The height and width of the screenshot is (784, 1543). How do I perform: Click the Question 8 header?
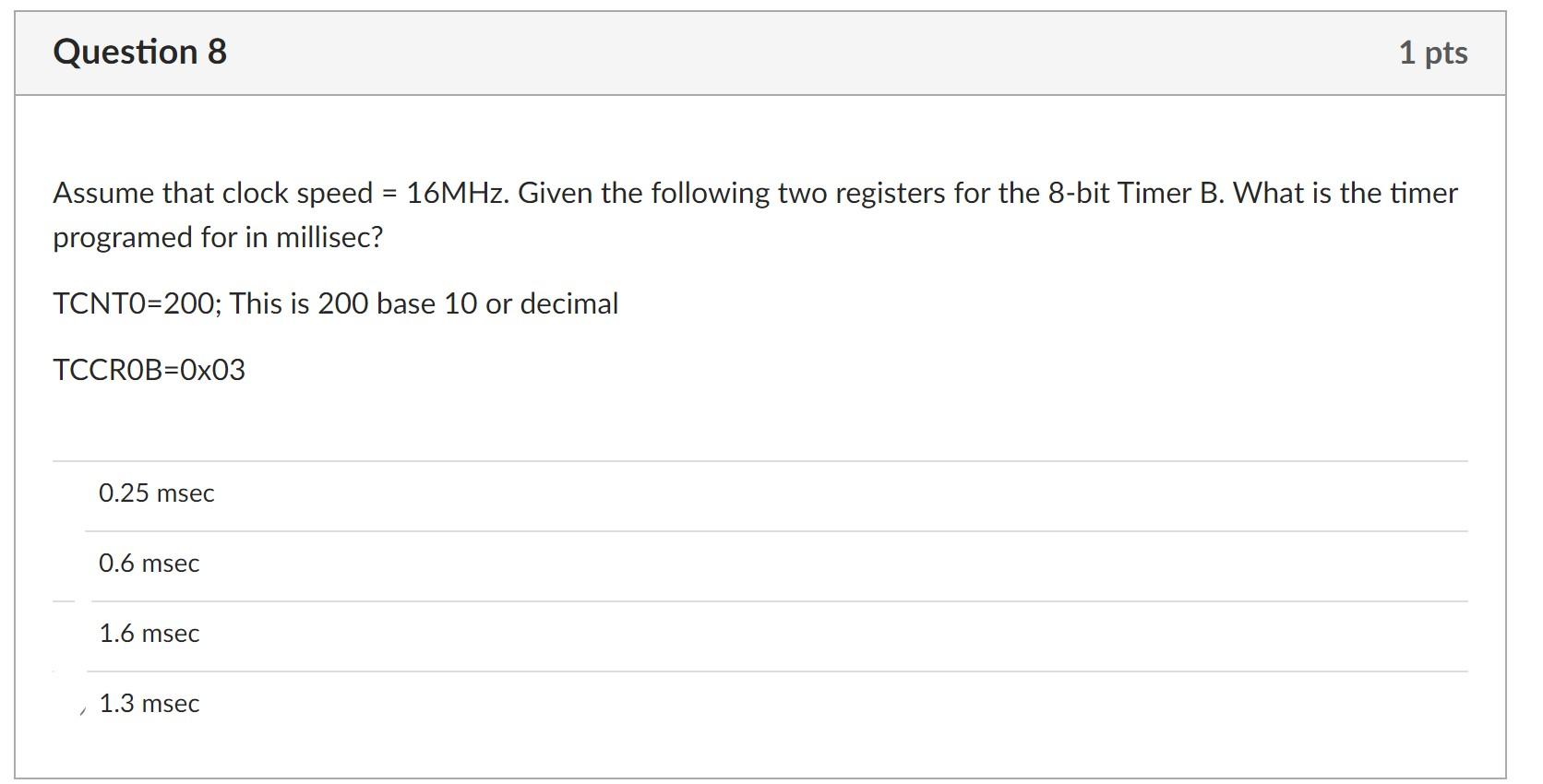click(x=138, y=52)
